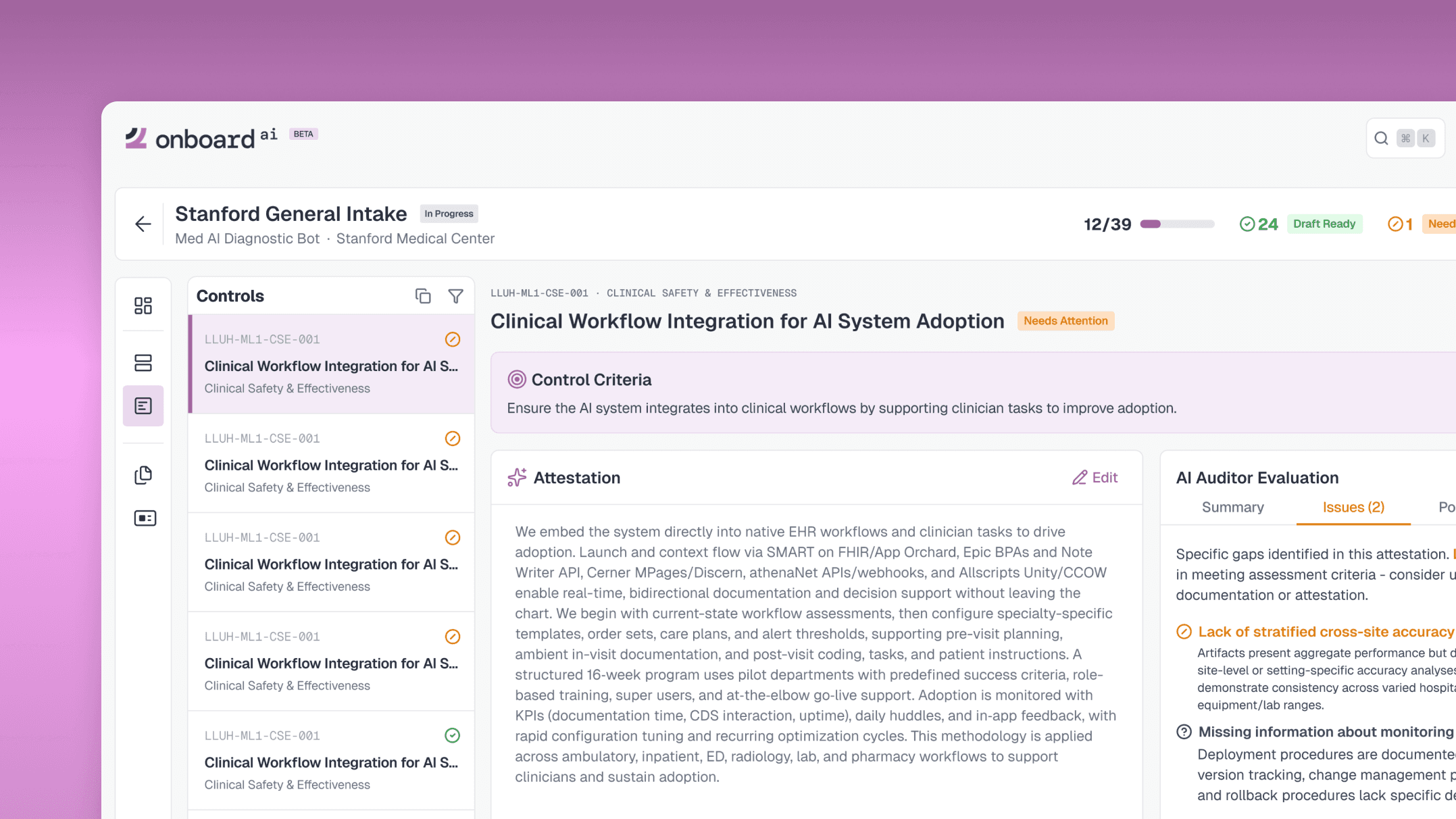This screenshot has height=819, width=1456.
Task: Open the stacked rows icon in sidebar
Action: 143,363
